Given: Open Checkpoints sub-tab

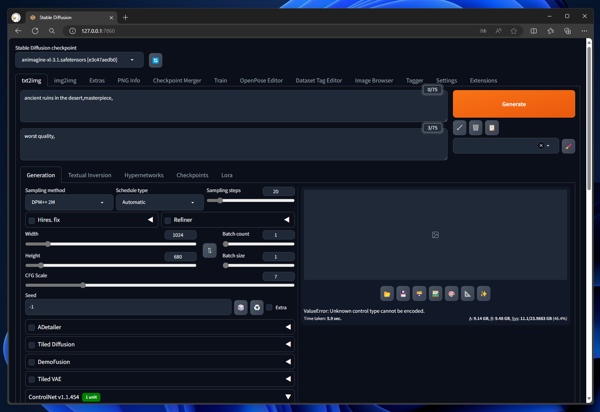Looking at the screenshot, I should (192, 175).
